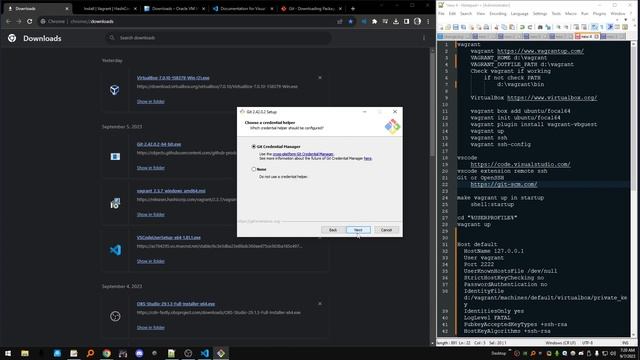The height and width of the screenshot is (360, 640).
Task: Show vagrant installer in folder
Action: (x=151, y=214)
